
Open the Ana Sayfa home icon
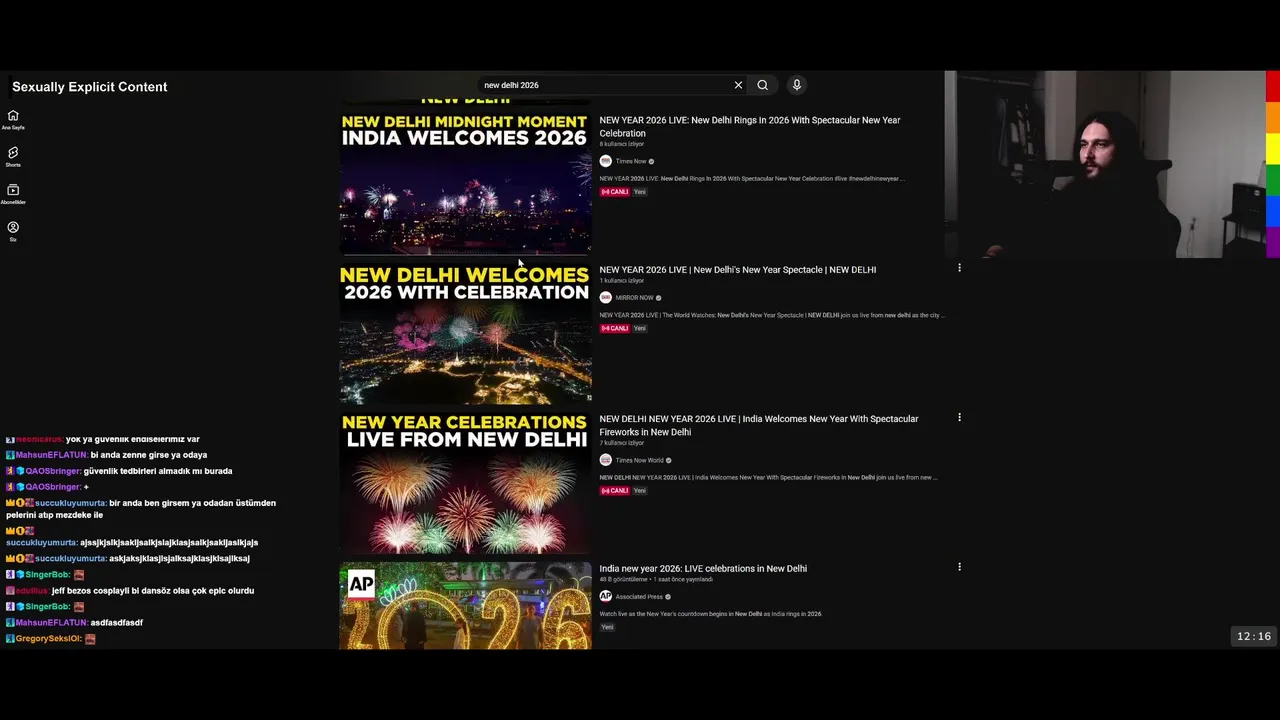[13, 119]
